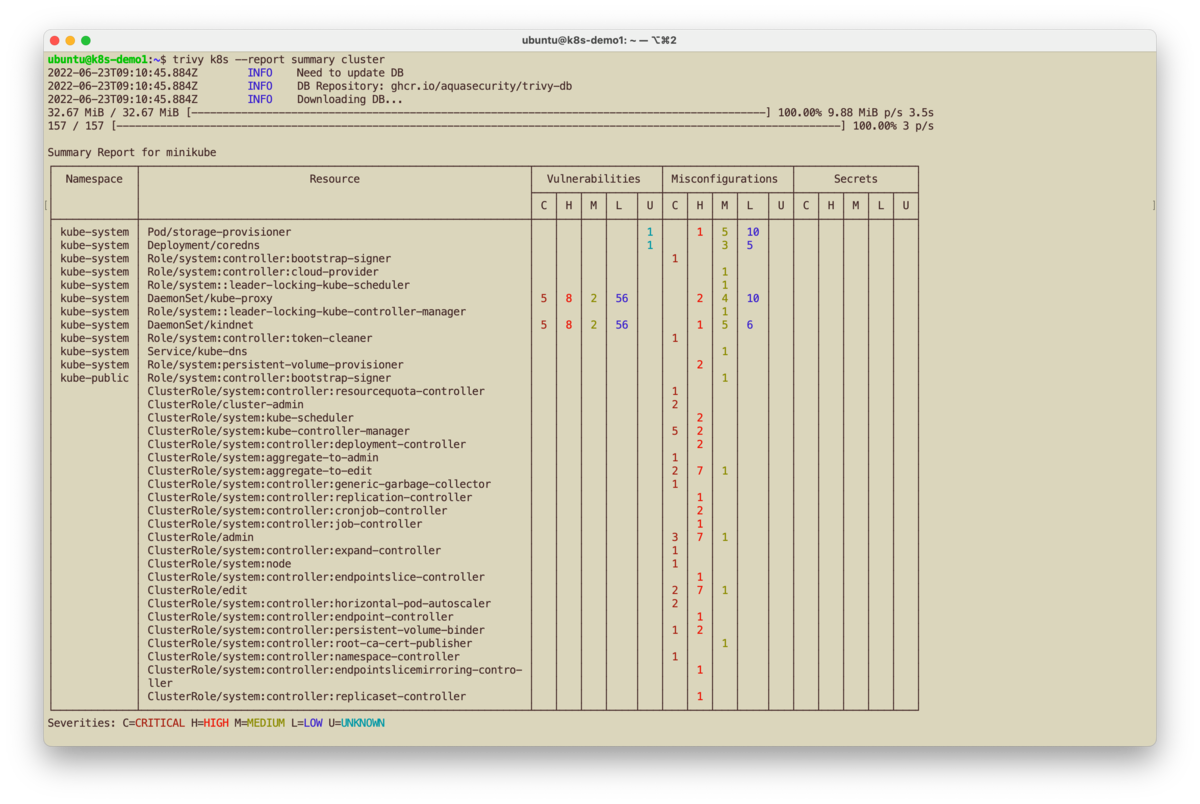Click the 'Namespace' column header
Image resolution: width=1200 pixels, height=804 pixels.
(x=94, y=179)
